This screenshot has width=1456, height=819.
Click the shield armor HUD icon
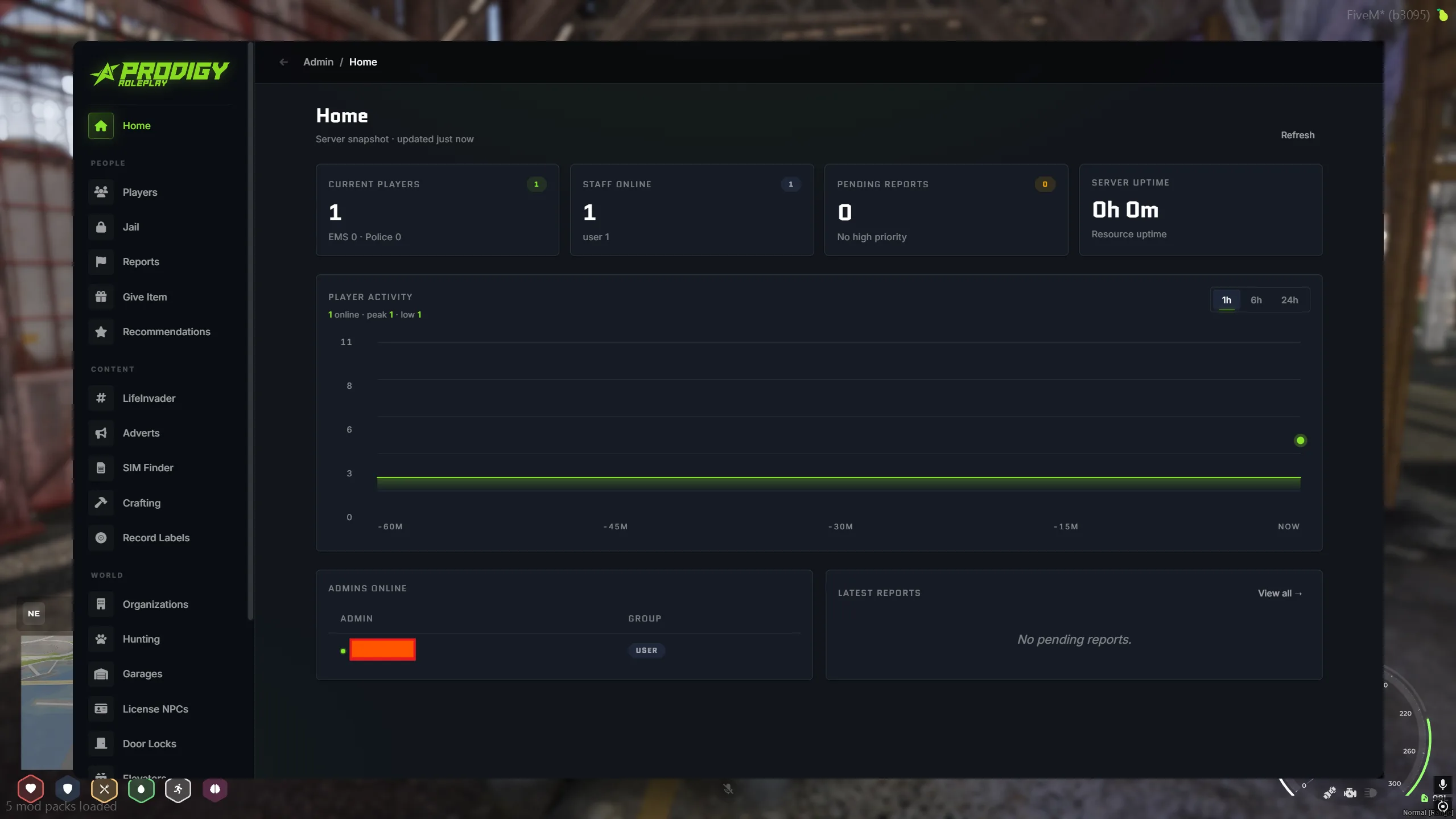[x=68, y=789]
